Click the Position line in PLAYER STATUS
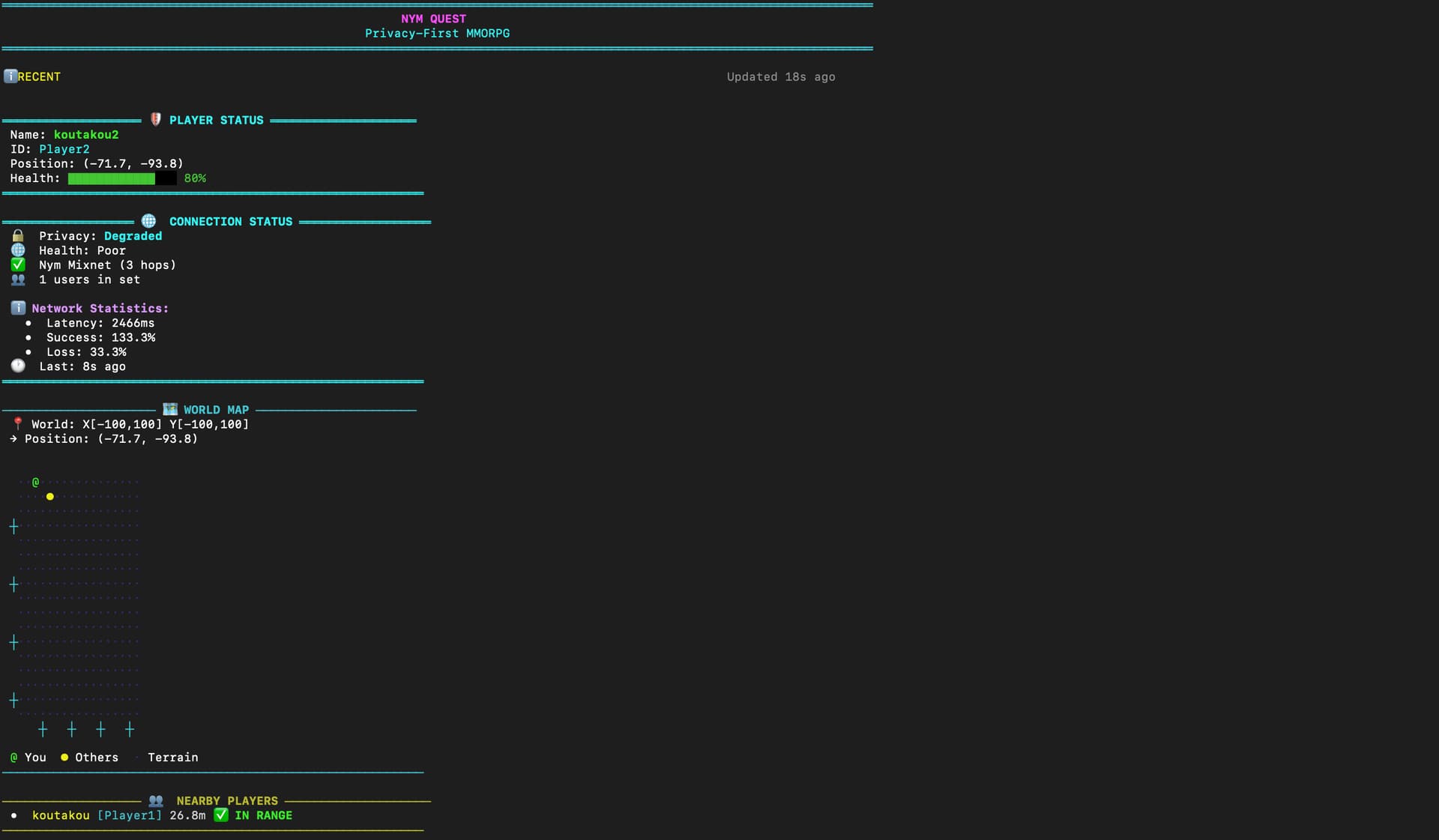Image resolution: width=1439 pixels, height=840 pixels. coord(97,163)
